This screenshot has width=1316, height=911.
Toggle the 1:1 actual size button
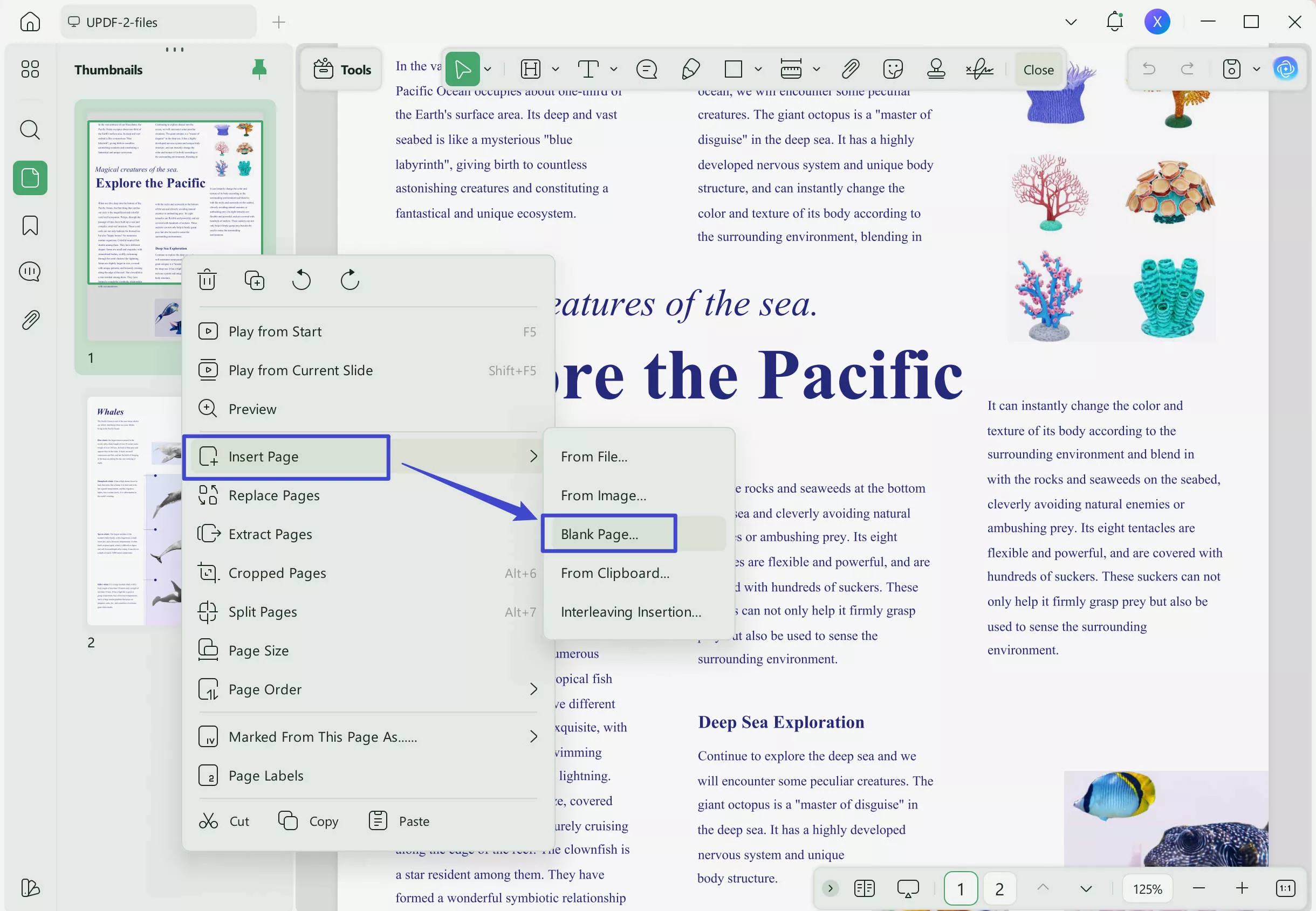[x=1285, y=888]
